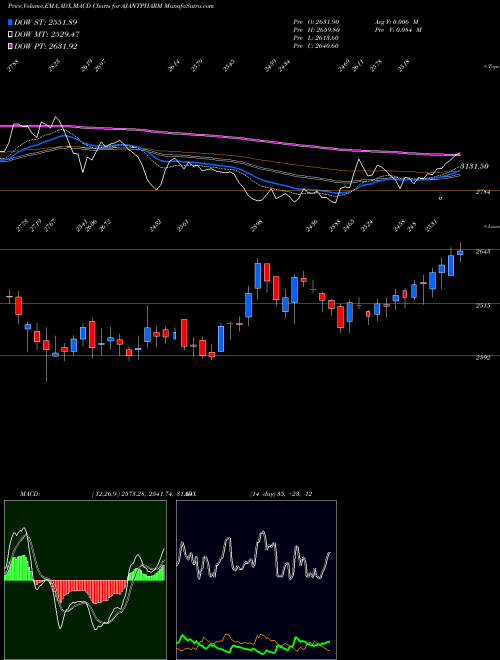Click the 2515 price level label

click(x=483, y=305)
